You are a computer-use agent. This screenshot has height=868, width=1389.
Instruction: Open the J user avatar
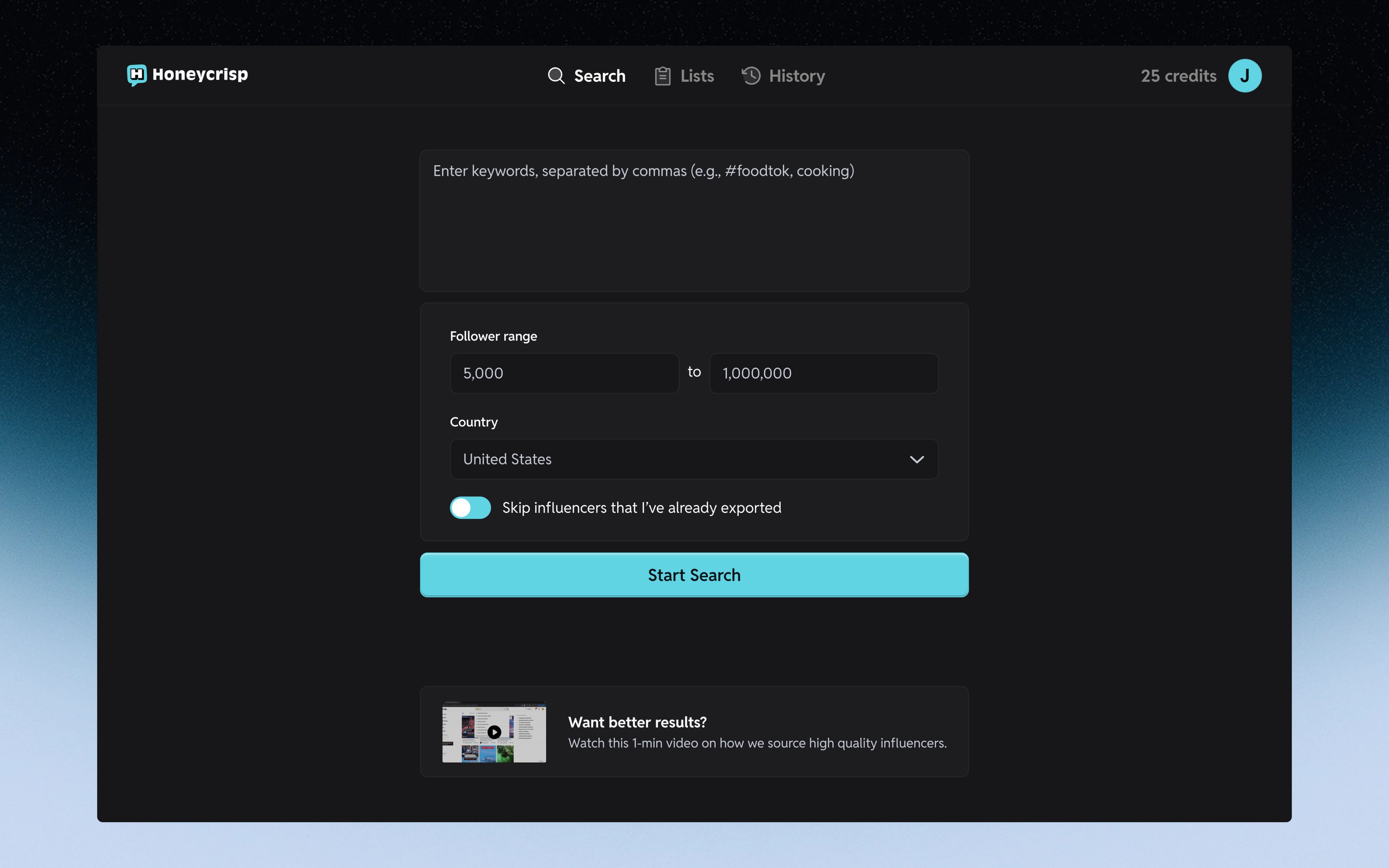click(x=1244, y=76)
